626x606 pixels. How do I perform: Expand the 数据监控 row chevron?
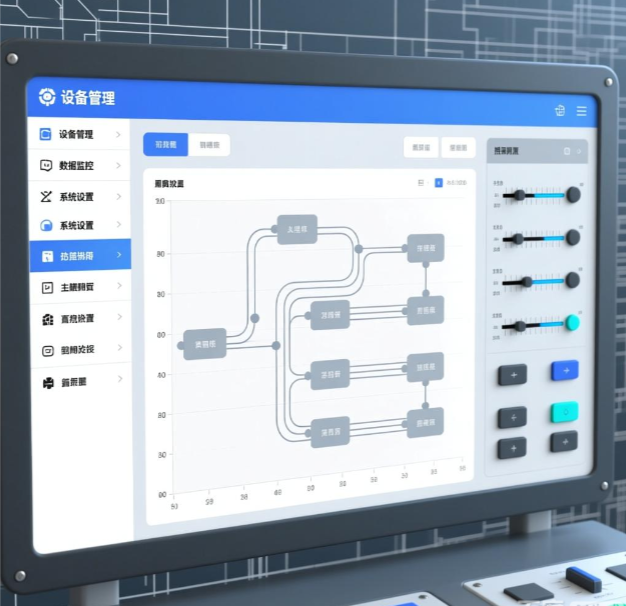tap(119, 165)
